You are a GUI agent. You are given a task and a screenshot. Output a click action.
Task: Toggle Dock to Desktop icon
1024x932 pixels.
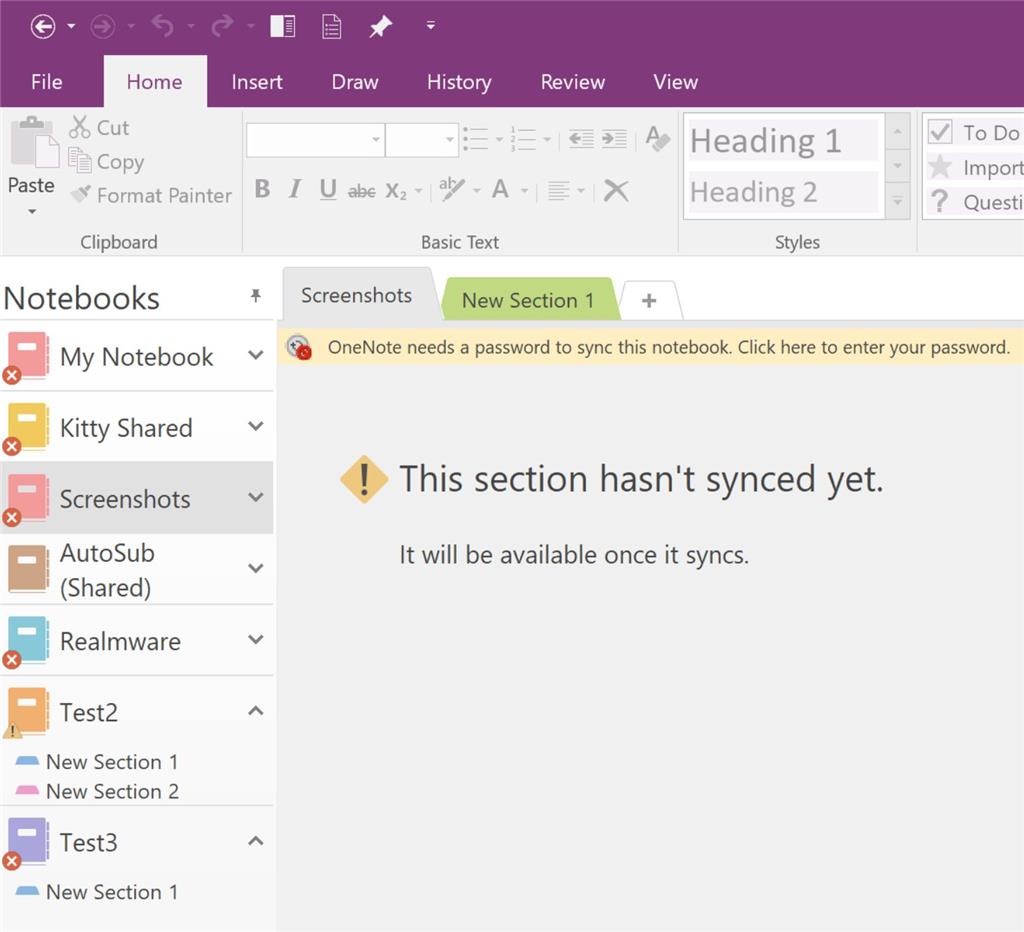pyautogui.click(x=283, y=26)
